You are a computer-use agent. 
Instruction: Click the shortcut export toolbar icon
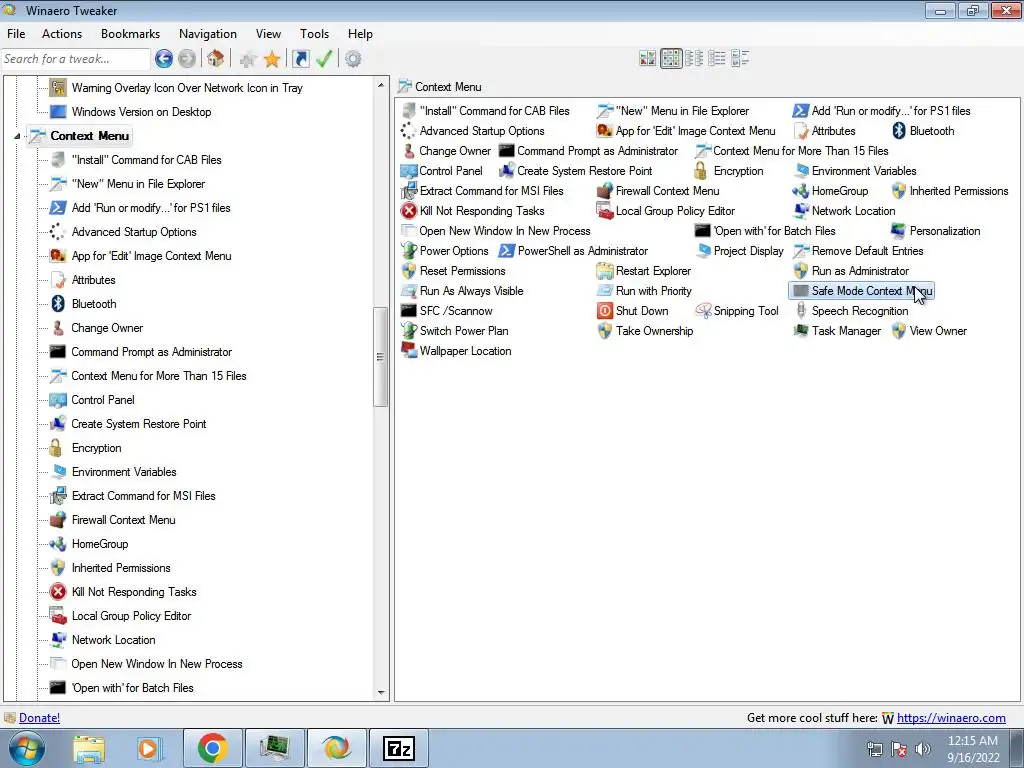300,59
